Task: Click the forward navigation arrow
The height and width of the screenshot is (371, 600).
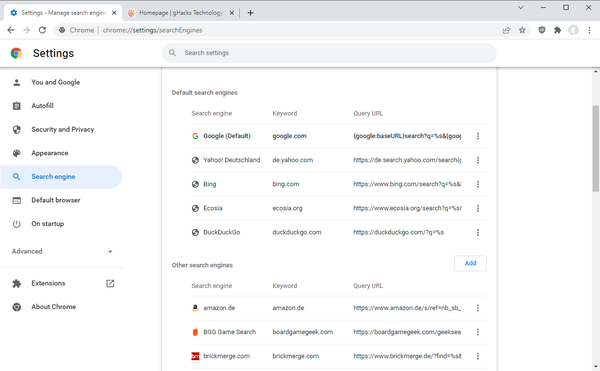Action: pos(26,30)
